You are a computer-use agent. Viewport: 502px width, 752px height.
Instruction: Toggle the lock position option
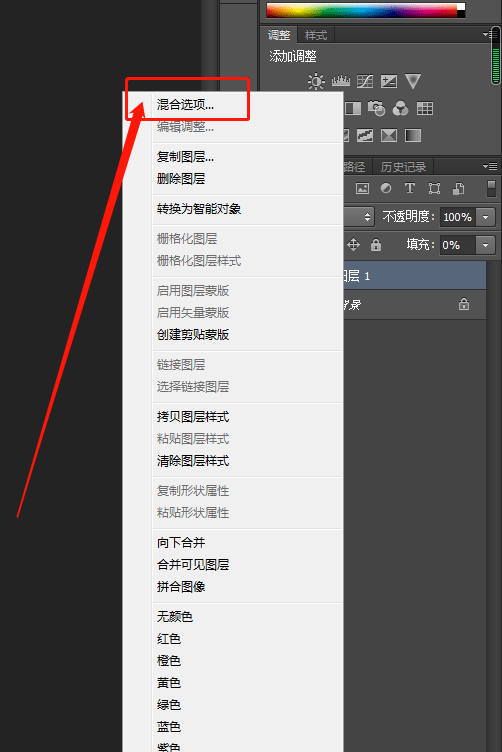[x=353, y=245]
